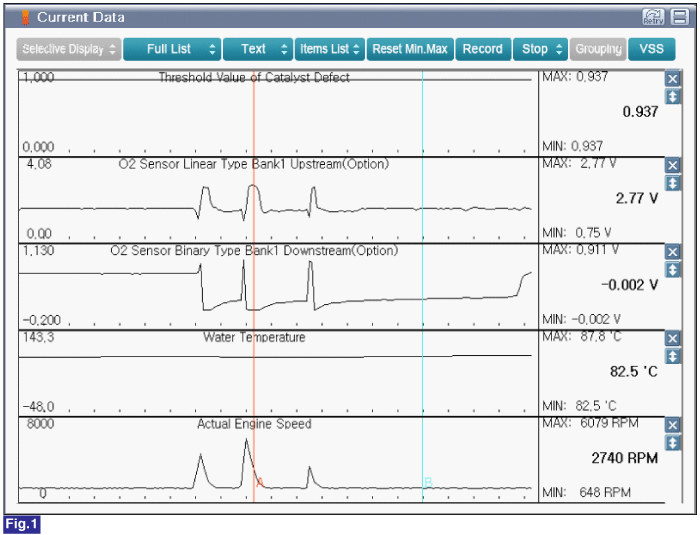
Task: Click the 2740 RPM current value
Action: tap(625, 458)
